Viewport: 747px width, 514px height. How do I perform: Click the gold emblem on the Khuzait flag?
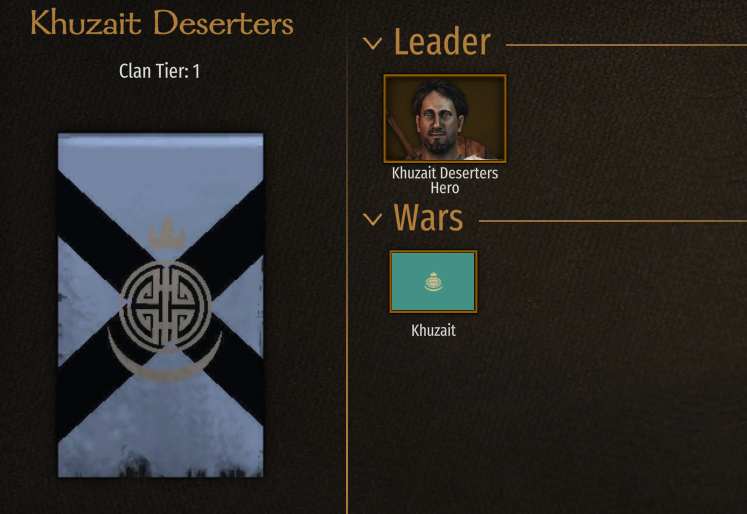433,282
